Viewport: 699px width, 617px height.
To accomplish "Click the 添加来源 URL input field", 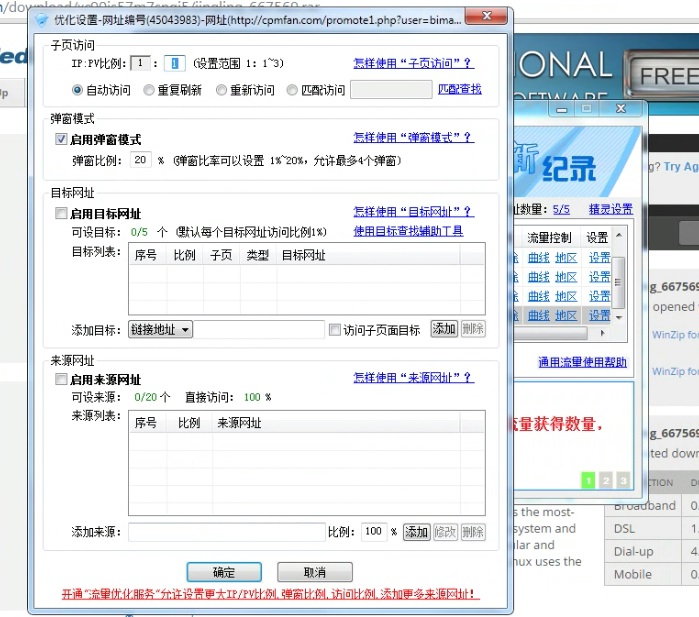I will point(227,532).
